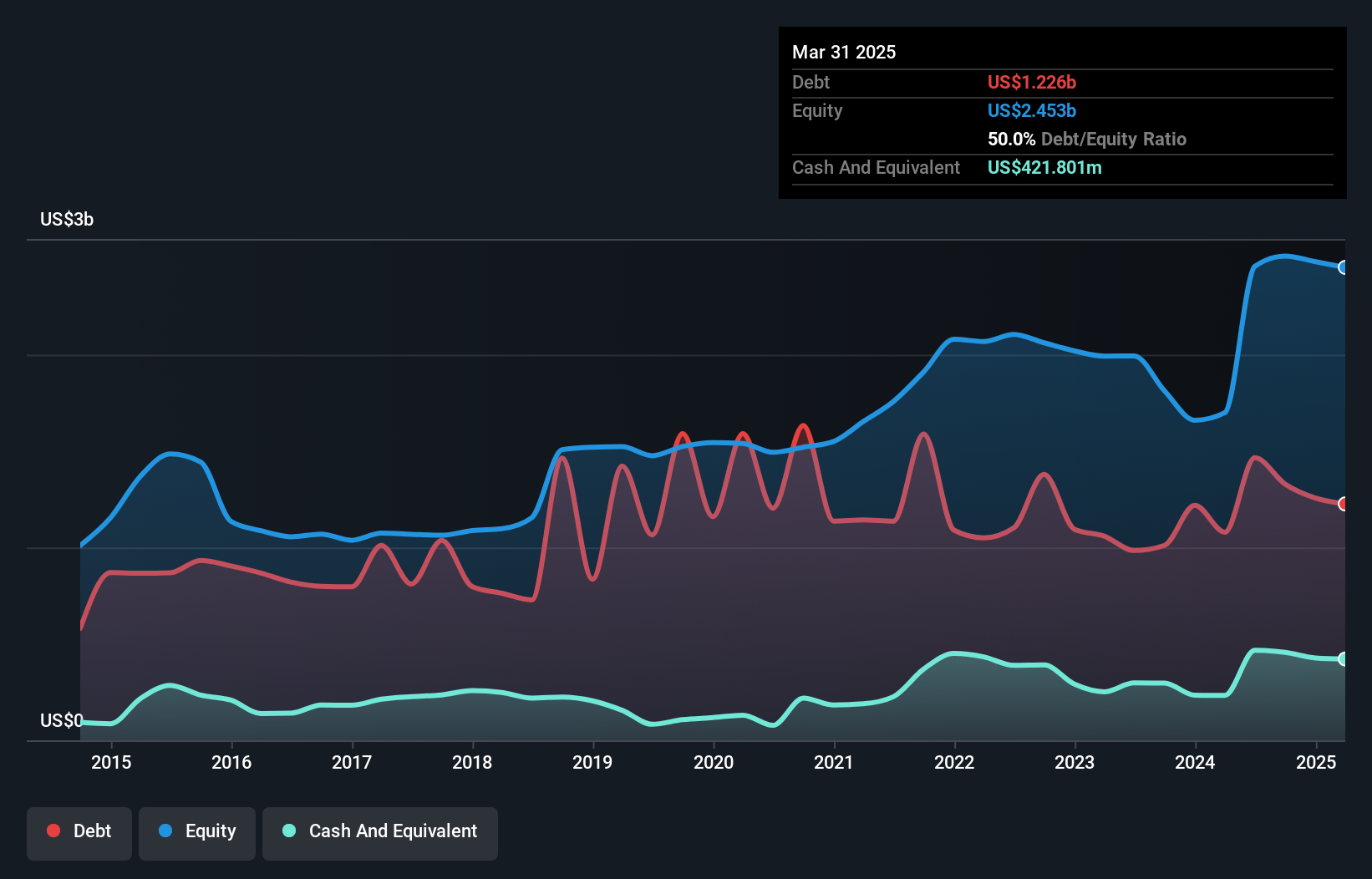Select the 2025 label on the x-axis

tap(1316, 762)
